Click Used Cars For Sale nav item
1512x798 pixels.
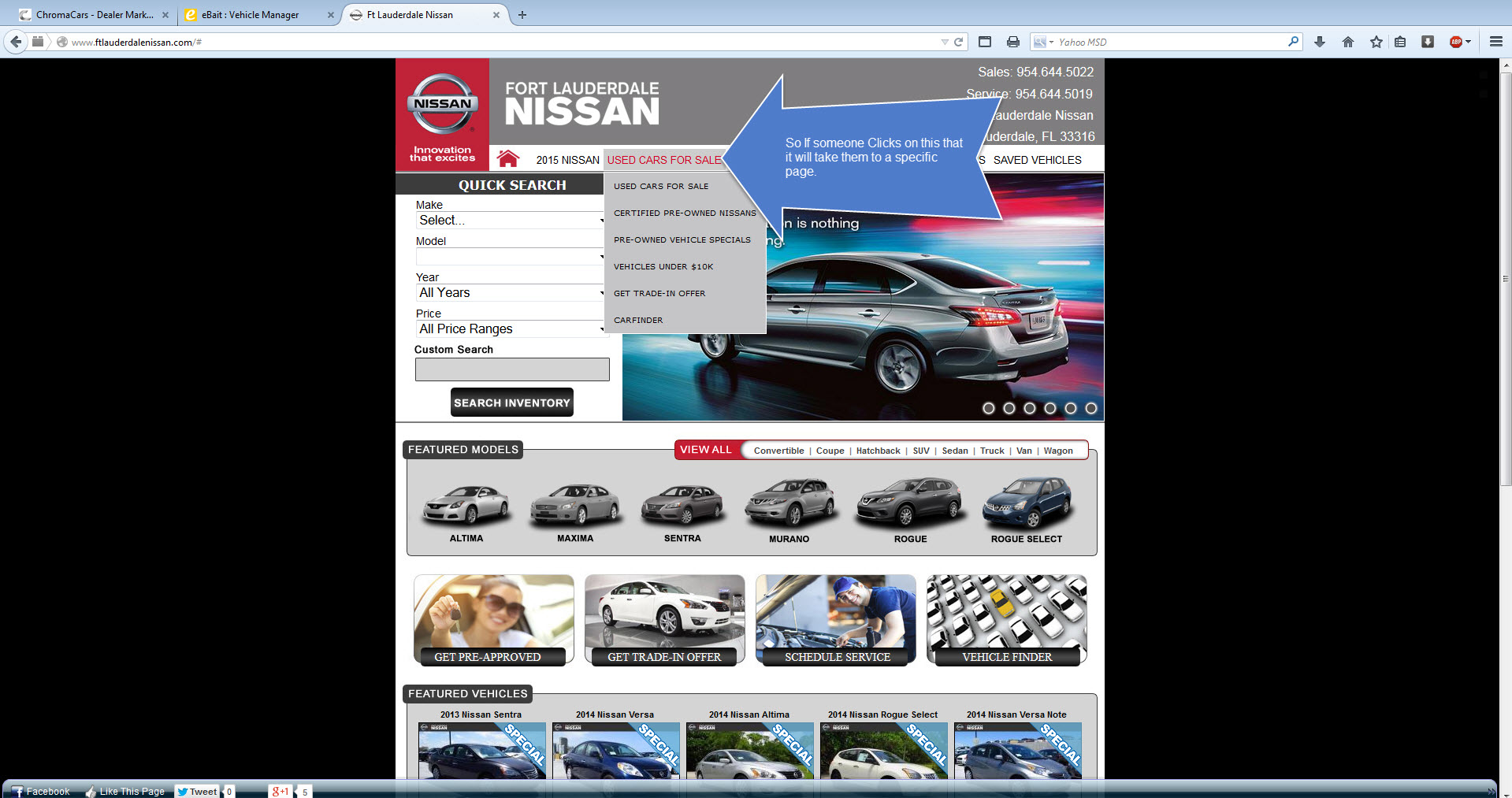tap(664, 160)
